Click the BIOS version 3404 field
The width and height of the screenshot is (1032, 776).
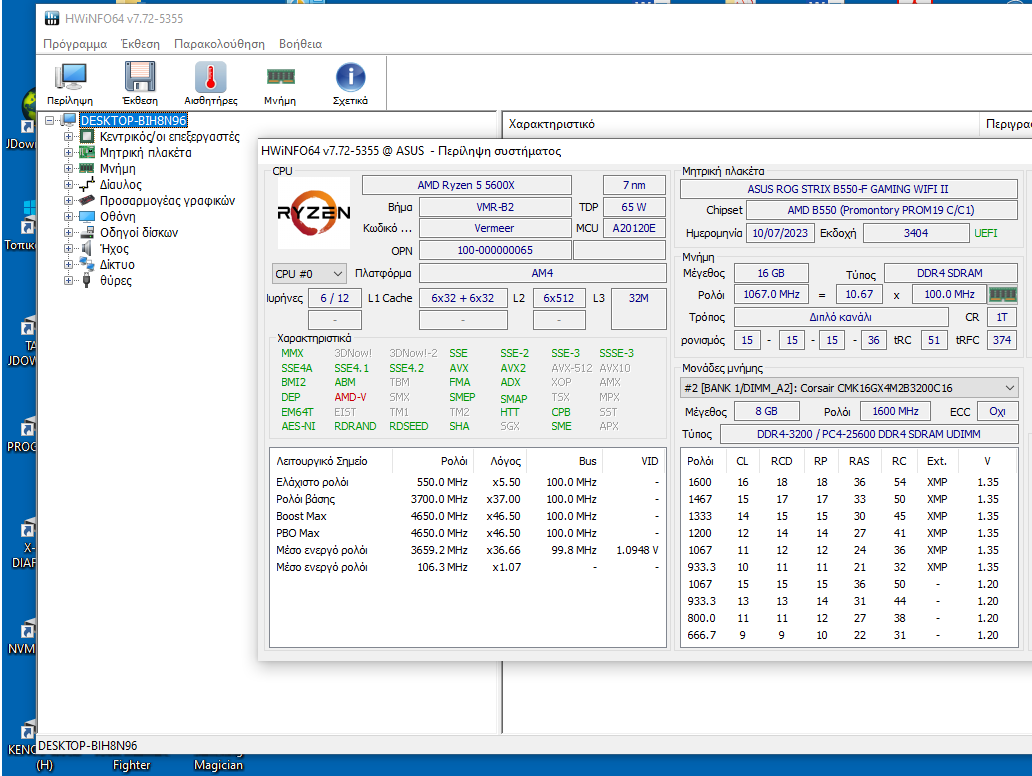click(x=916, y=233)
